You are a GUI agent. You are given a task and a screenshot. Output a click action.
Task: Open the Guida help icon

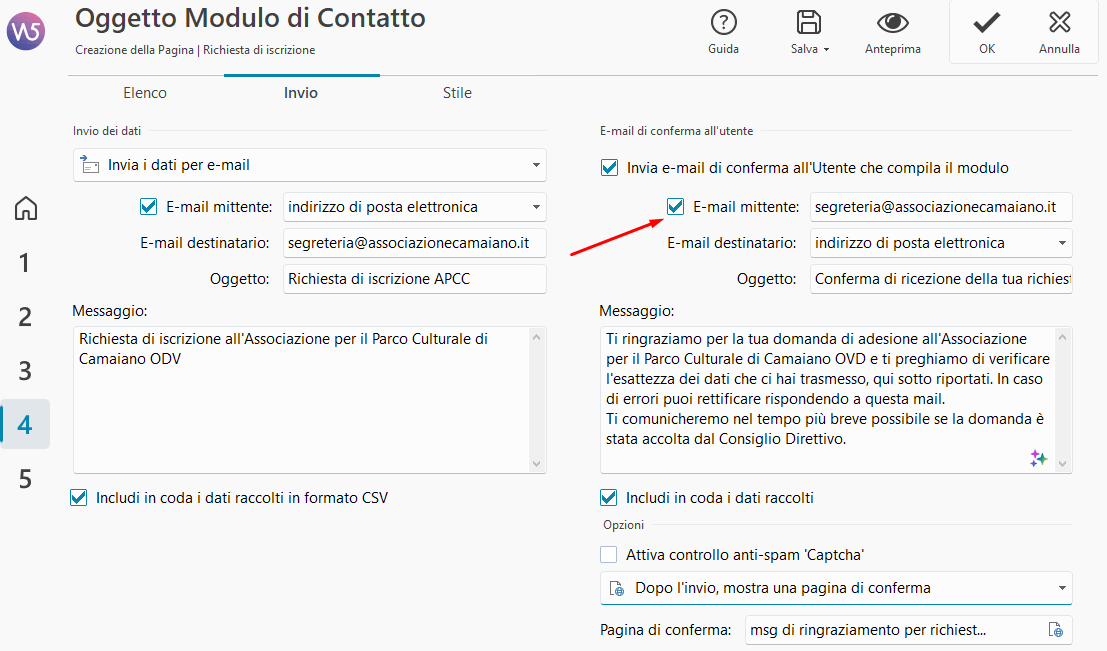pos(724,23)
